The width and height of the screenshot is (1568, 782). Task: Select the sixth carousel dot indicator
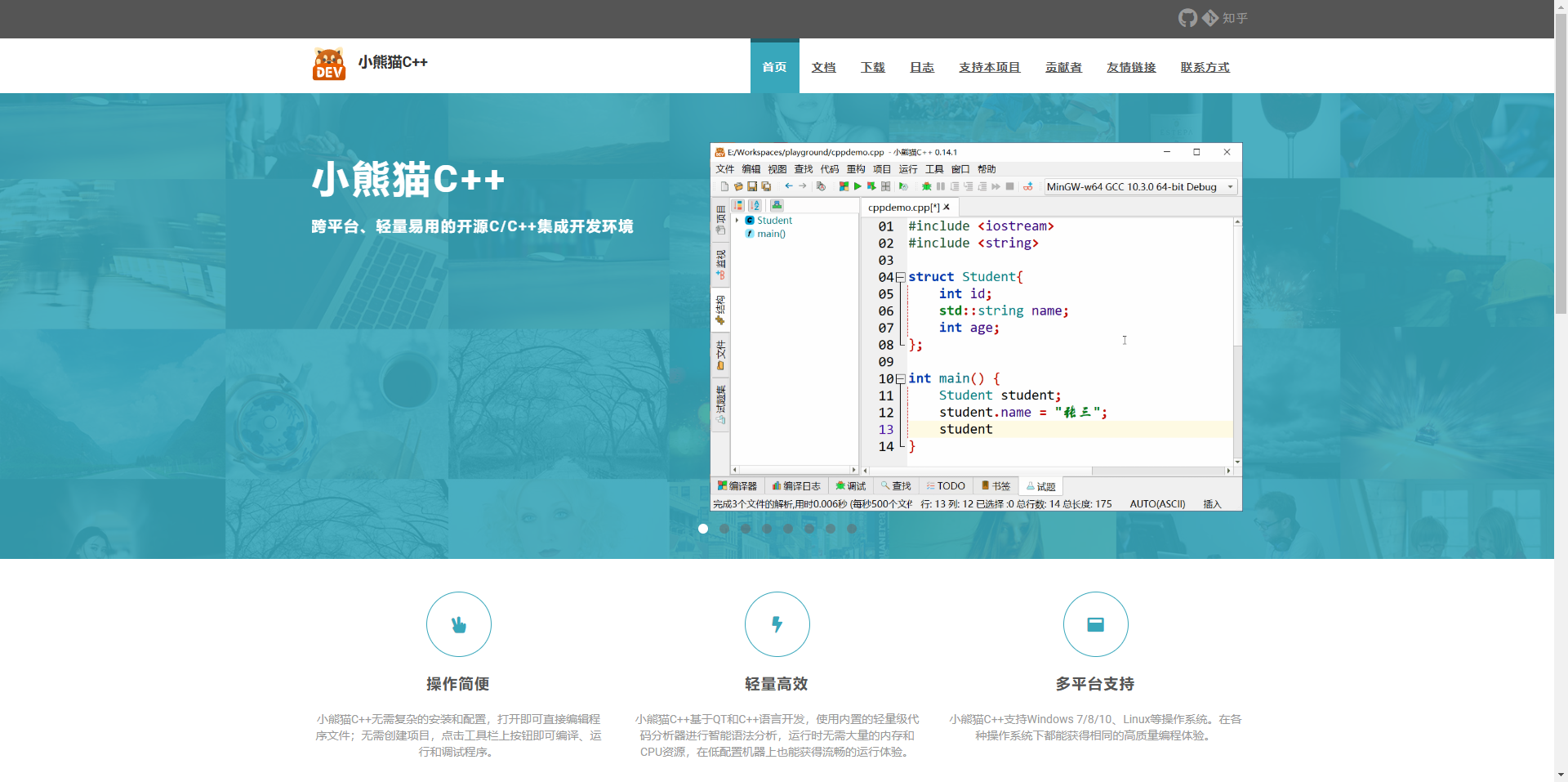click(809, 529)
